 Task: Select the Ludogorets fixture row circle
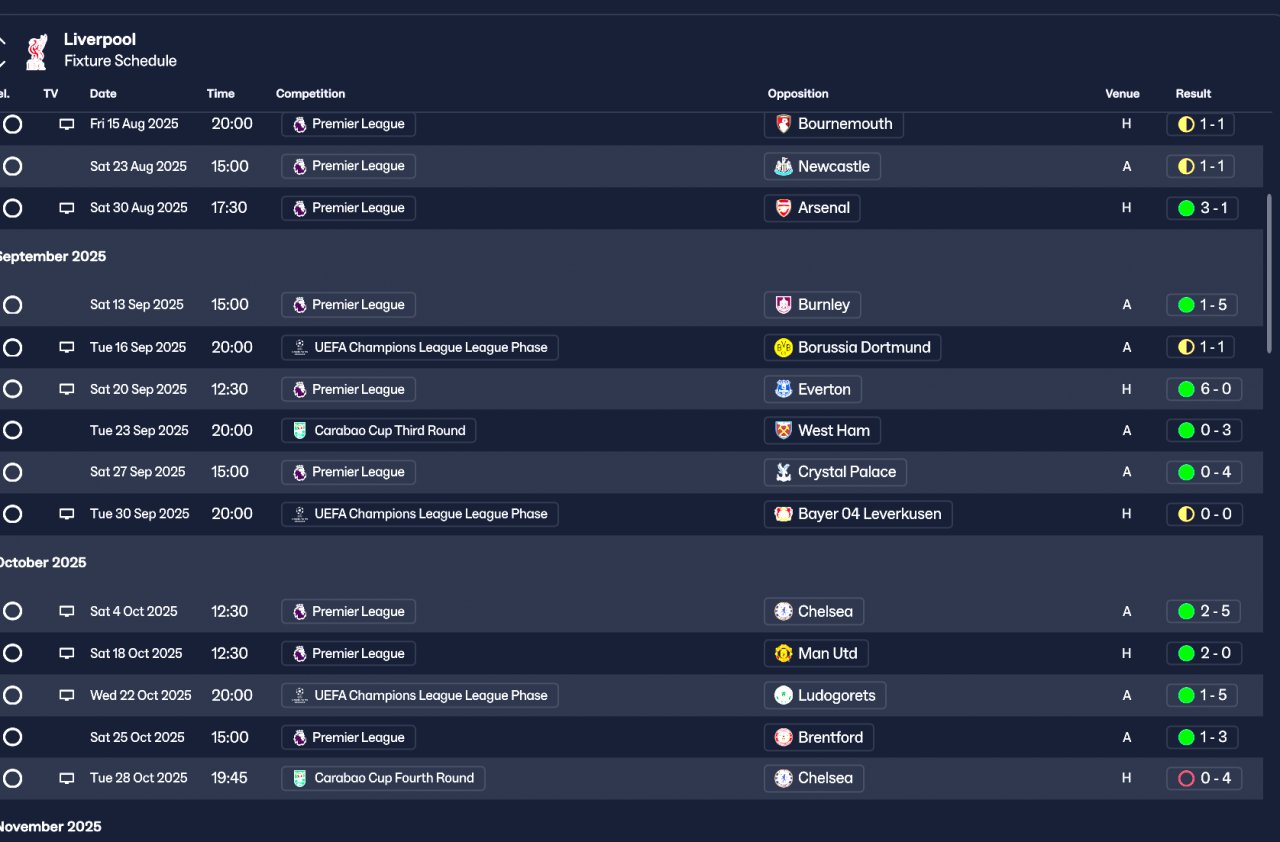click(12, 695)
